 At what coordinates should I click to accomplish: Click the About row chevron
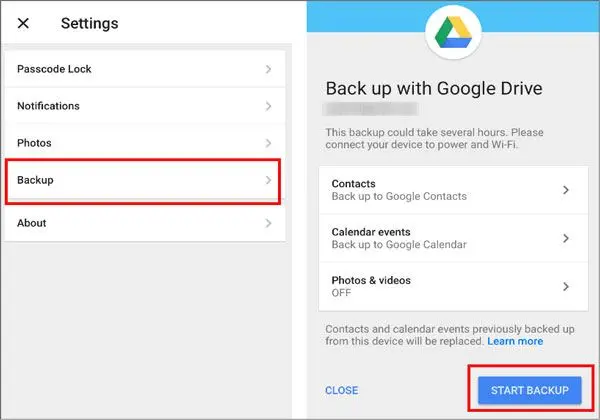(268, 223)
